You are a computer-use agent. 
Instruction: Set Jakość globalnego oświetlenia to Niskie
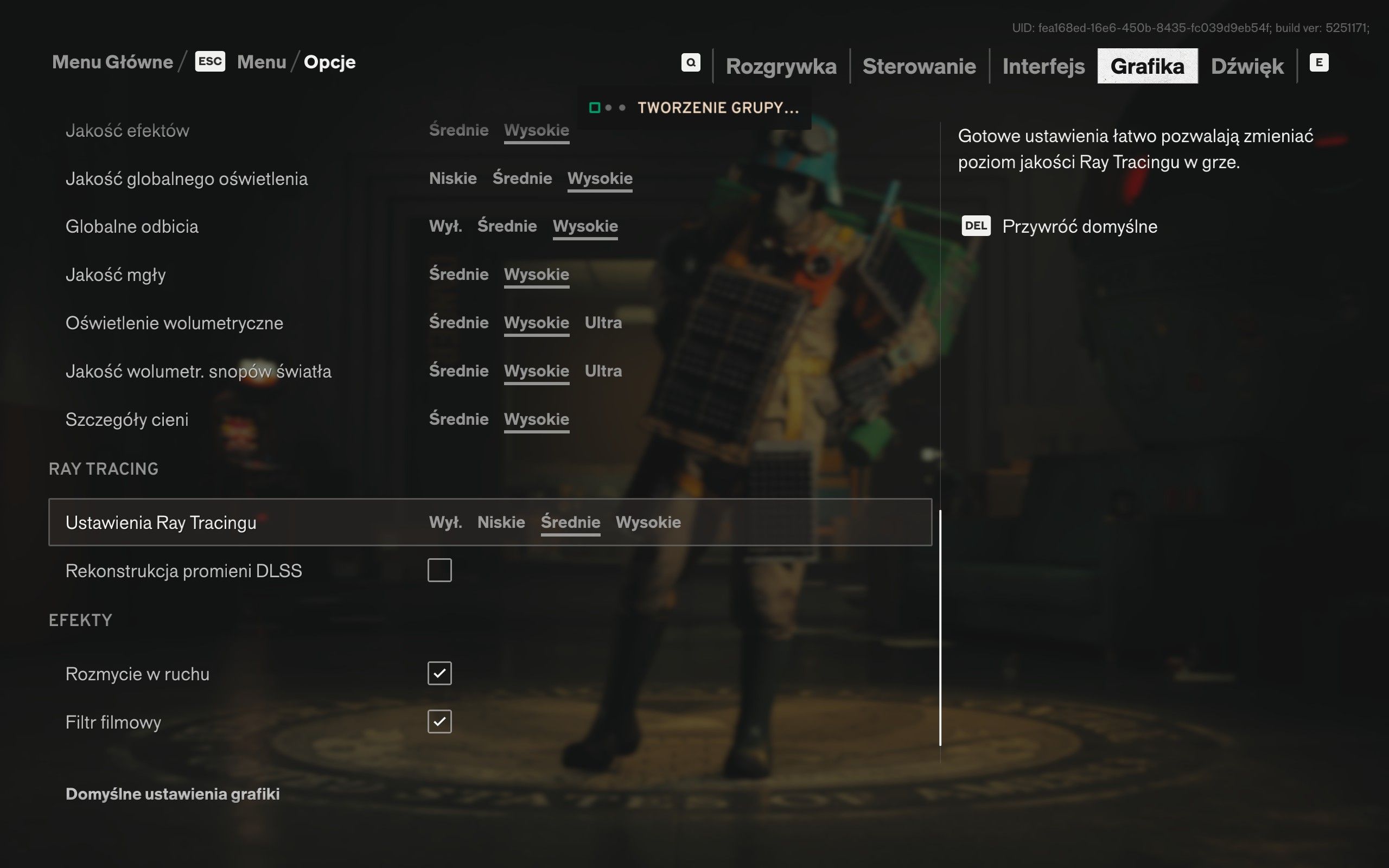click(x=453, y=178)
